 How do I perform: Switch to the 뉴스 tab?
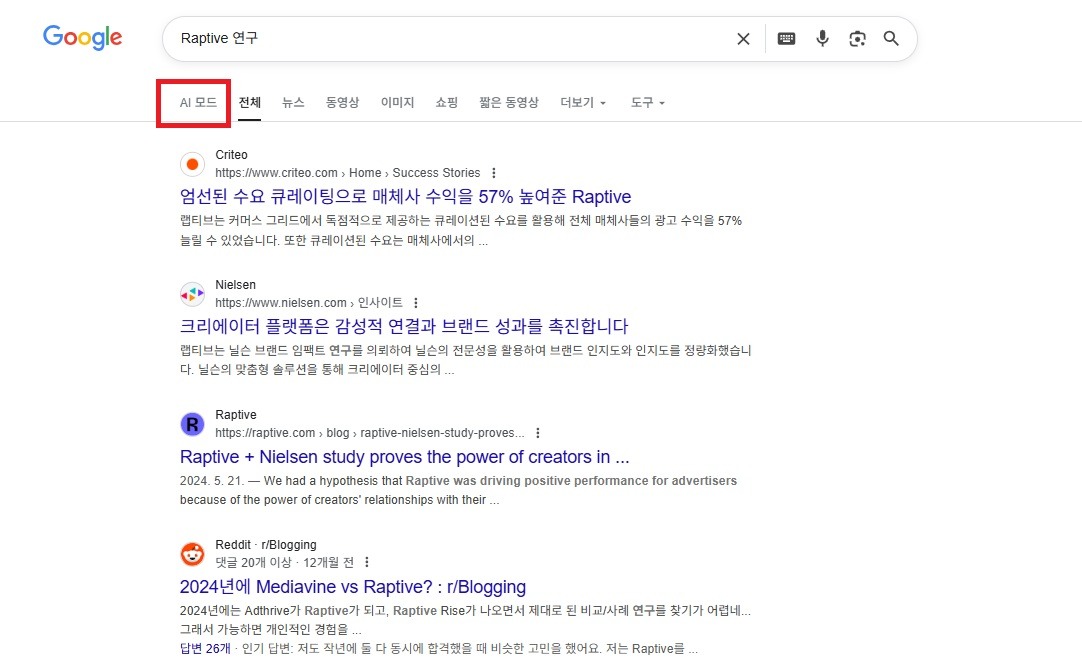pos(293,103)
